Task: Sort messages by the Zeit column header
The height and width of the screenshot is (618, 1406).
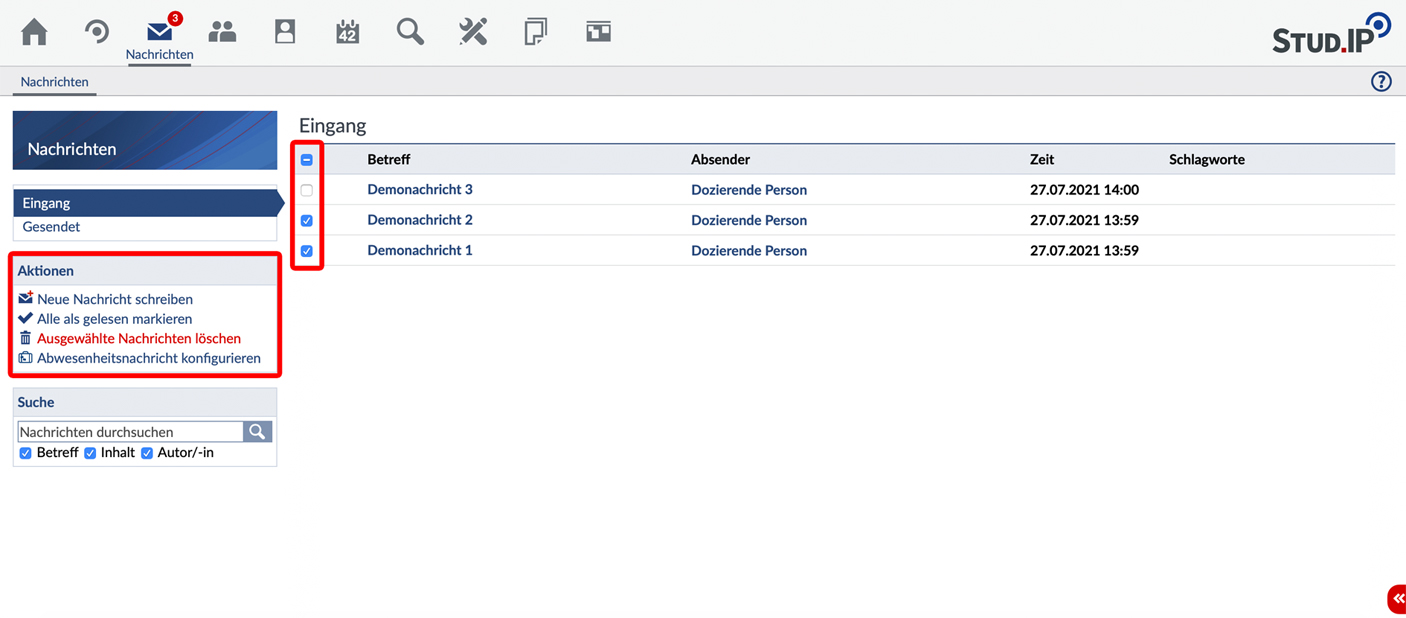Action: pyautogui.click(x=1041, y=160)
